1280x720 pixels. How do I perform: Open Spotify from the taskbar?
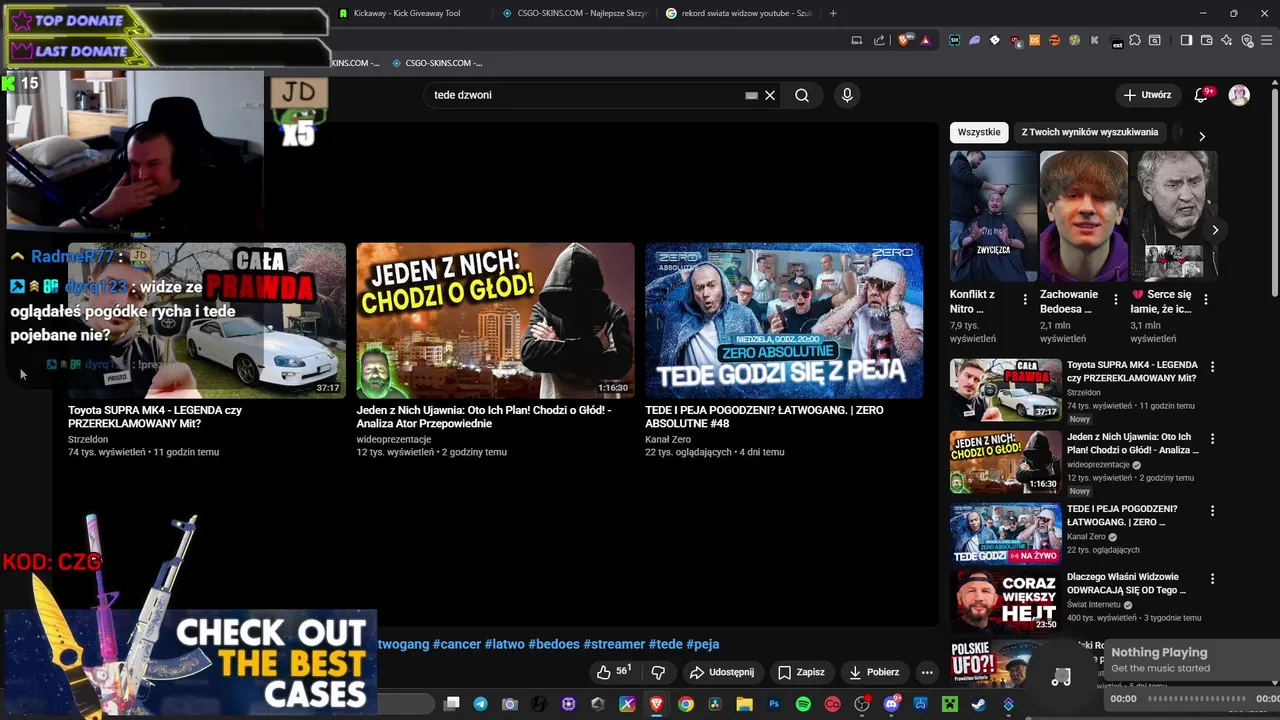803,704
